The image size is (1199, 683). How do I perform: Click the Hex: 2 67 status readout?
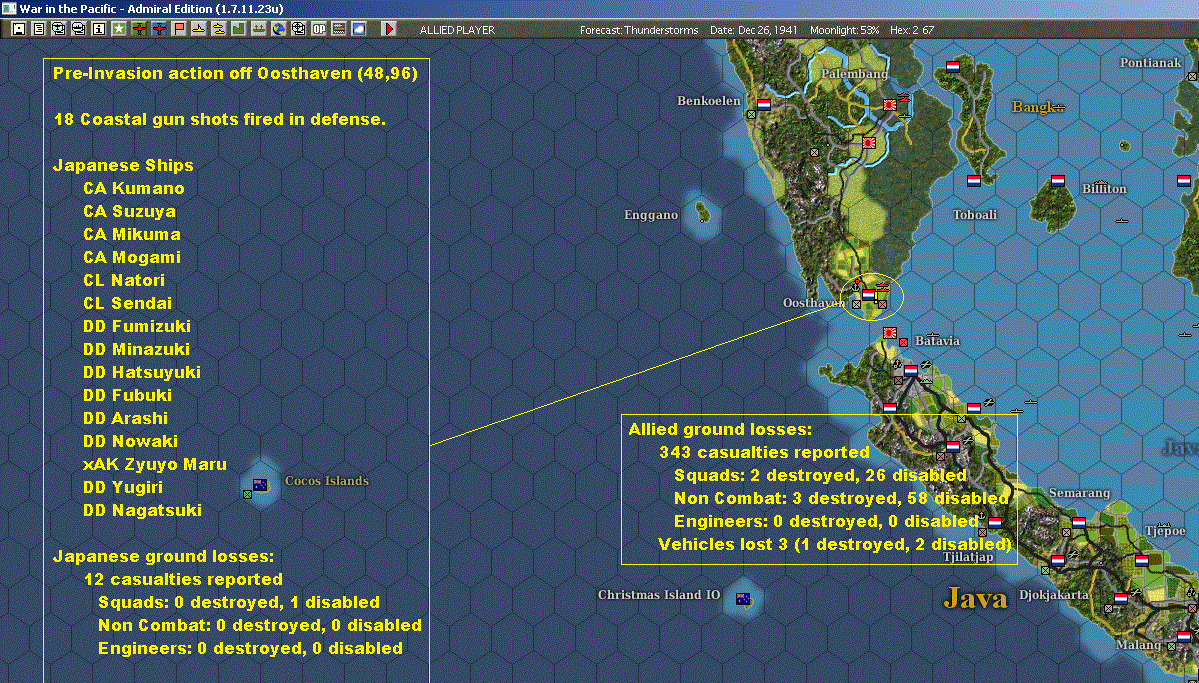(912, 30)
